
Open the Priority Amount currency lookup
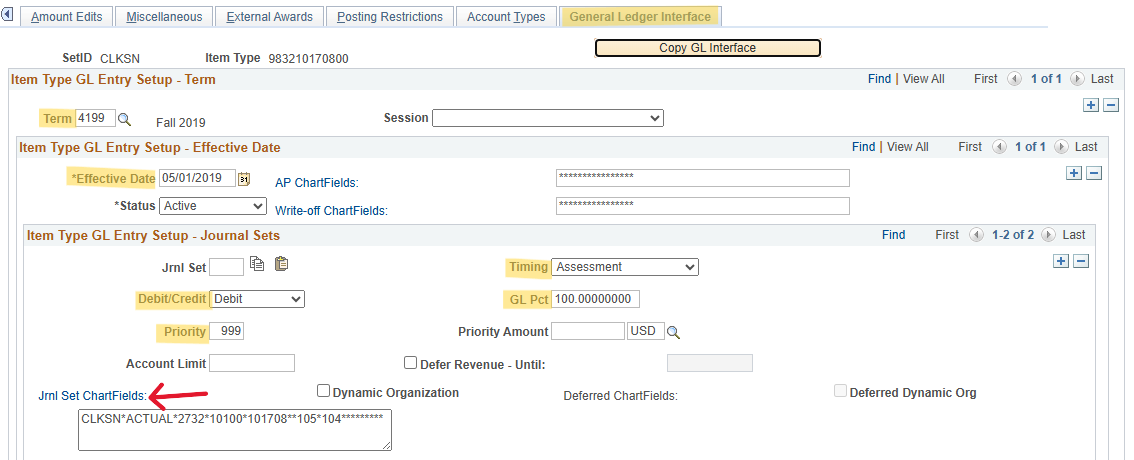(x=673, y=332)
